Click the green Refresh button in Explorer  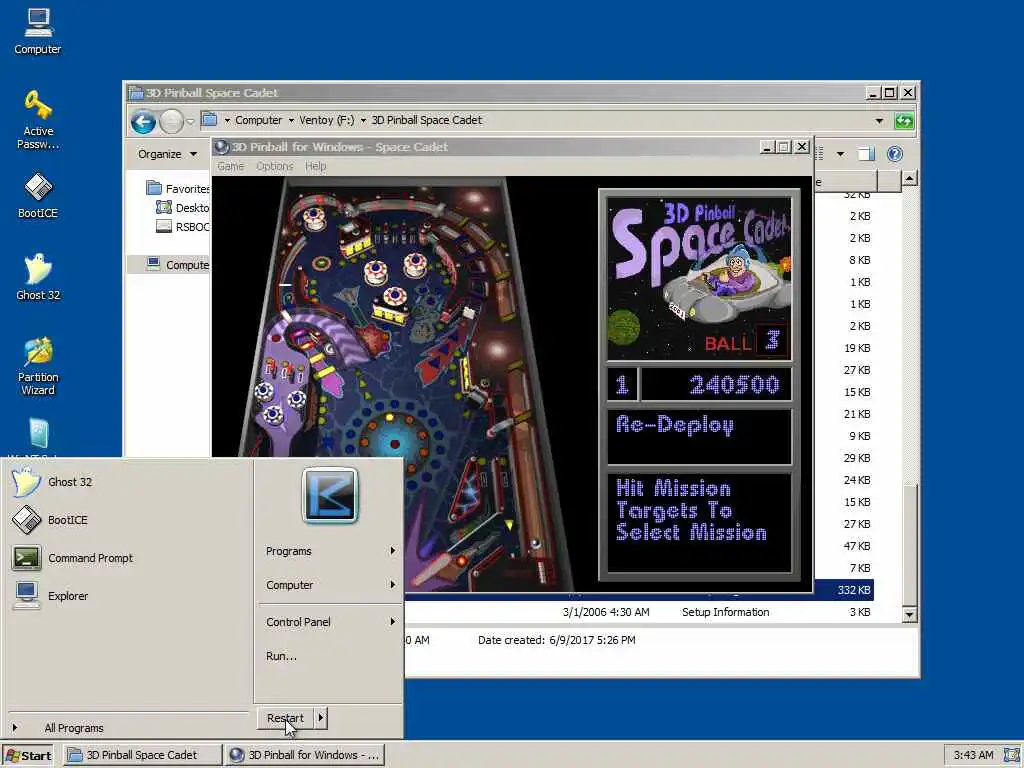coord(904,121)
